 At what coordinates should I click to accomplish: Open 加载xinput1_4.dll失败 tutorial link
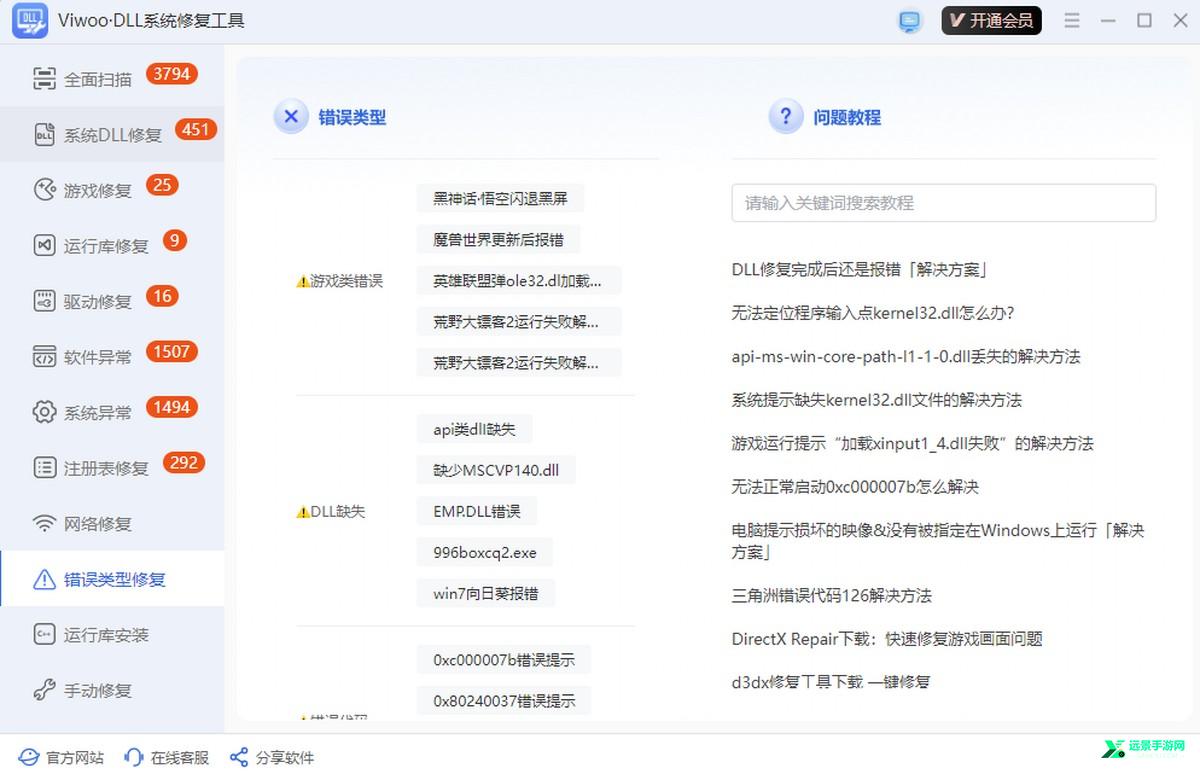pos(913,443)
